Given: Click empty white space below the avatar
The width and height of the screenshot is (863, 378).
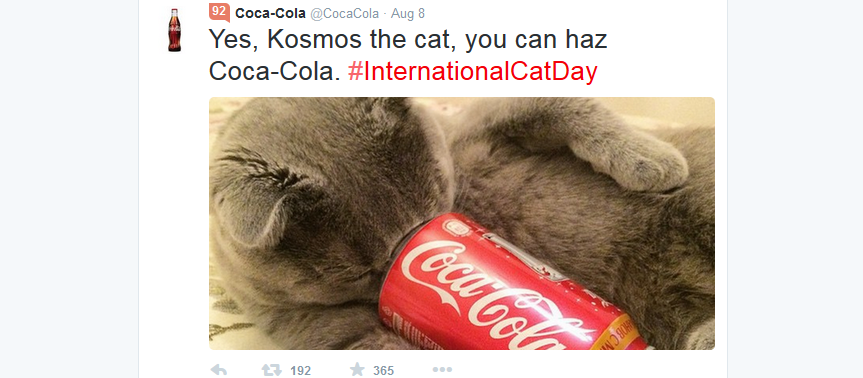Looking at the screenshot, I should tap(174, 220).
